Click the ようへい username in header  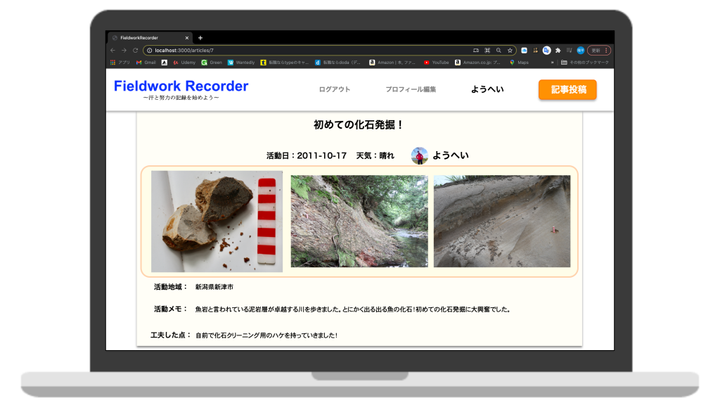pyautogui.click(x=487, y=90)
